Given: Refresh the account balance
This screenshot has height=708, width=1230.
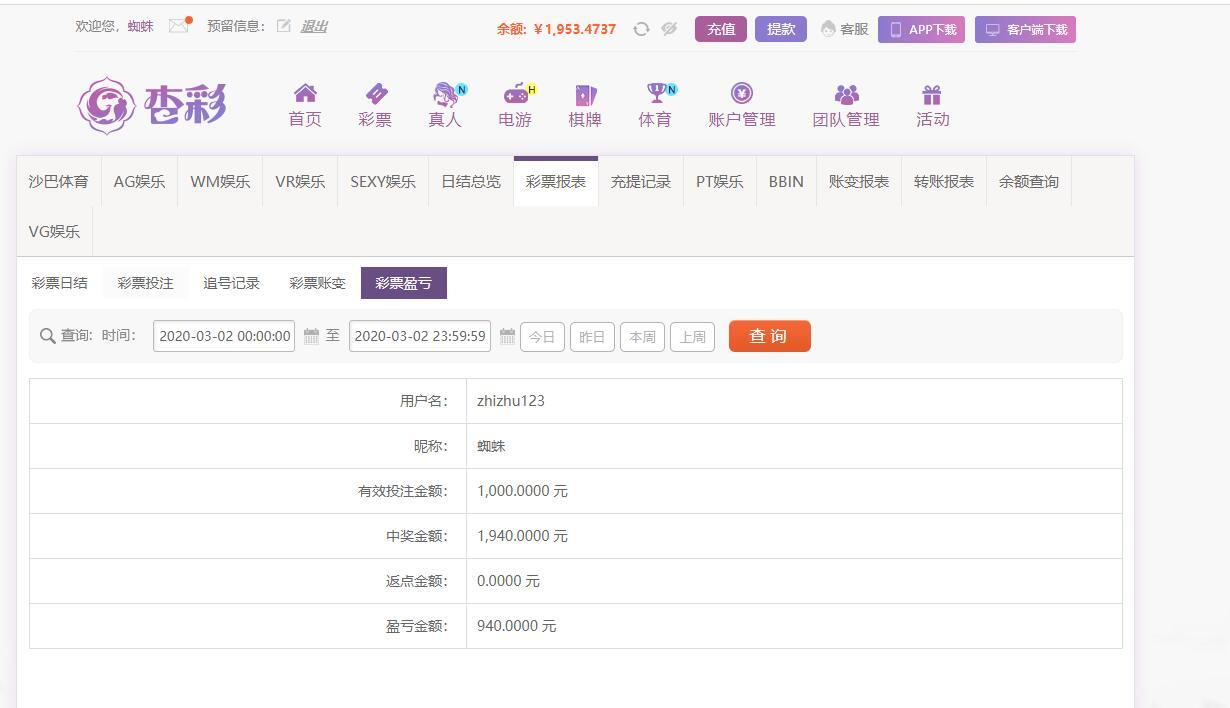Looking at the screenshot, I should [641, 29].
